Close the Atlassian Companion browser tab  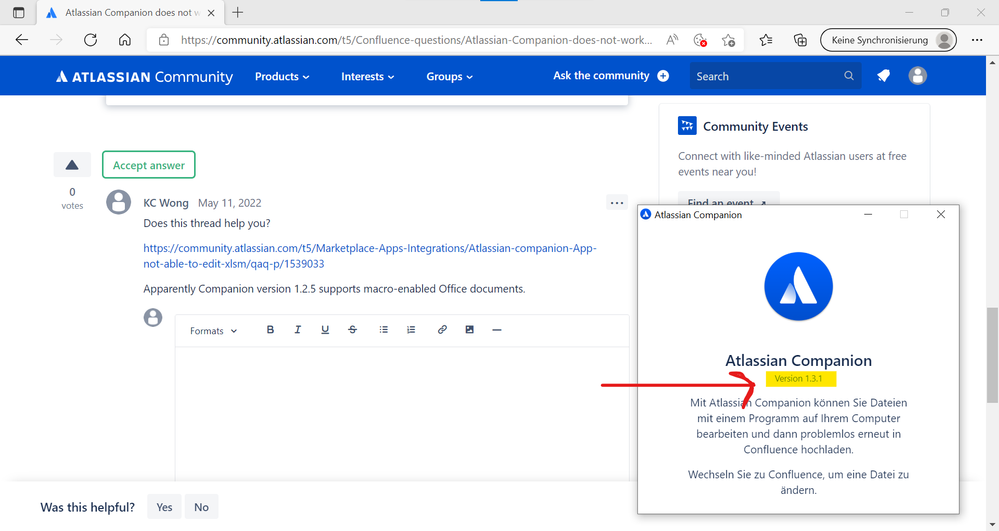(211, 13)
